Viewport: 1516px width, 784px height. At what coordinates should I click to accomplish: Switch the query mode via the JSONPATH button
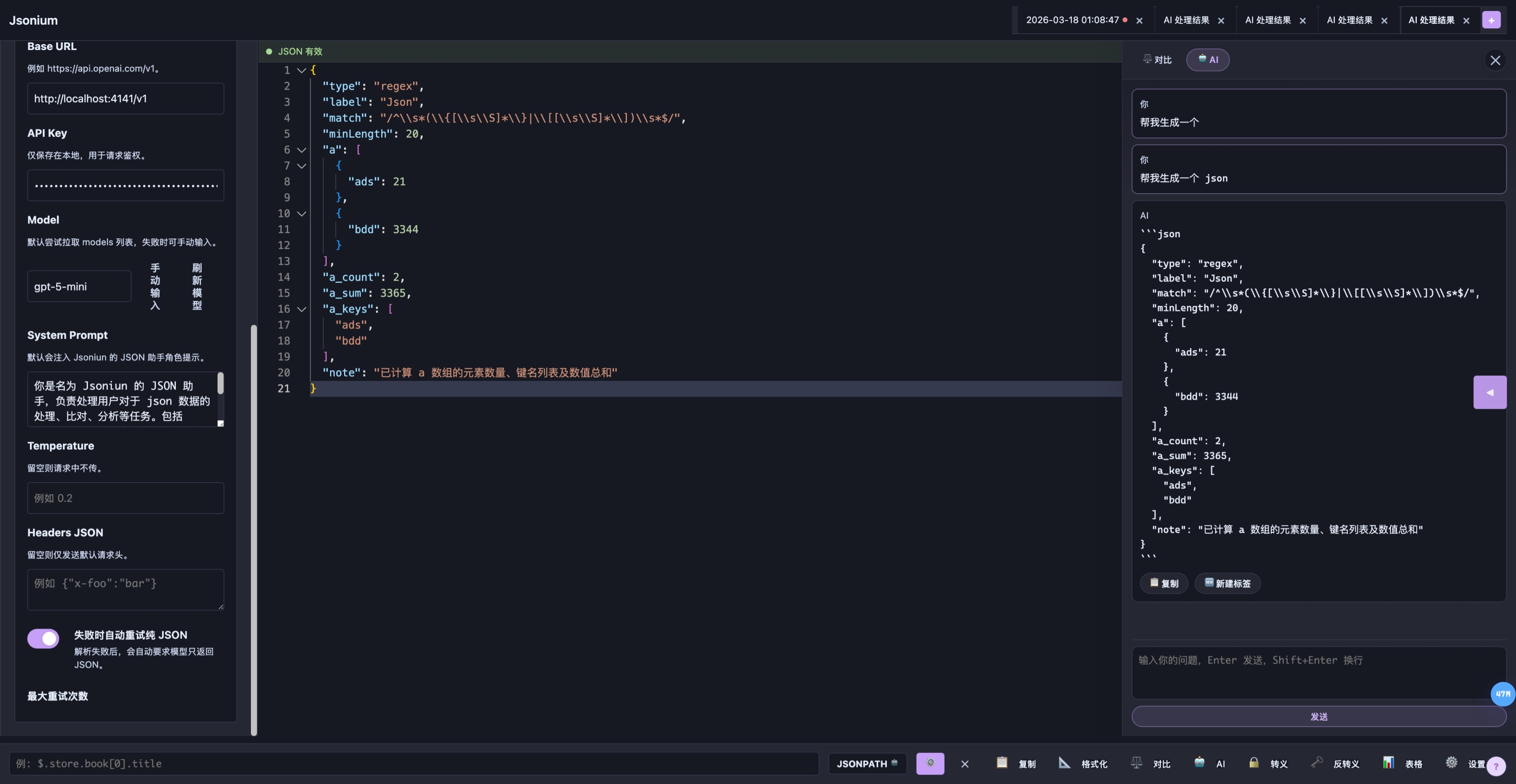[x=867, y=763]
